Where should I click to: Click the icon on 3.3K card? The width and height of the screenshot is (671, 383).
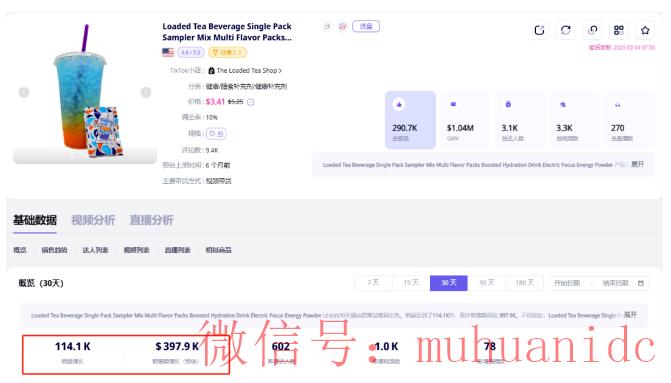pos(563,104)
